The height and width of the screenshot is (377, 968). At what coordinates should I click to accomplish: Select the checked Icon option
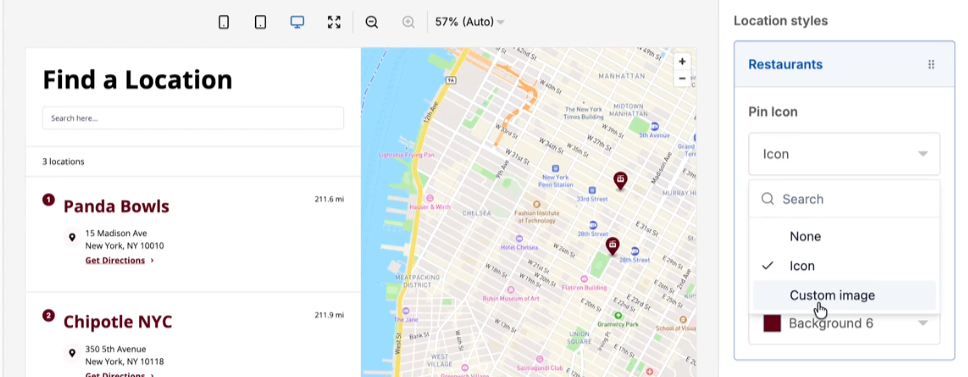click(844, 266)
